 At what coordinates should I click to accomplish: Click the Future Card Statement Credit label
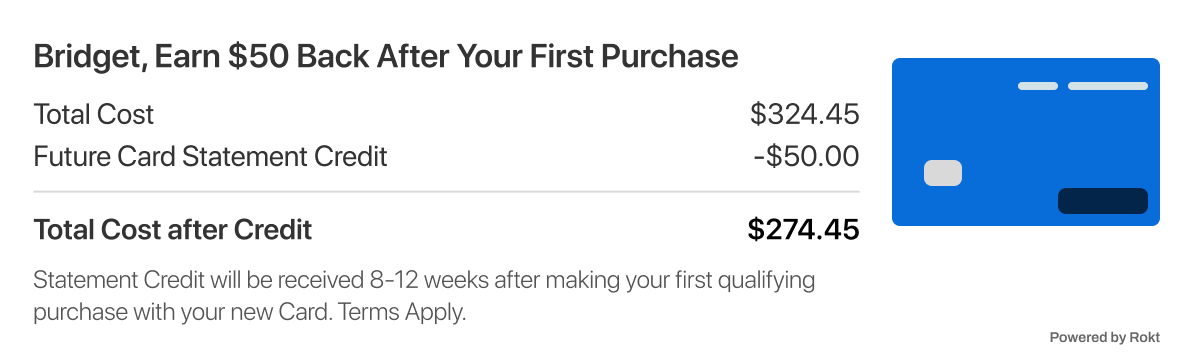[210, 156]
